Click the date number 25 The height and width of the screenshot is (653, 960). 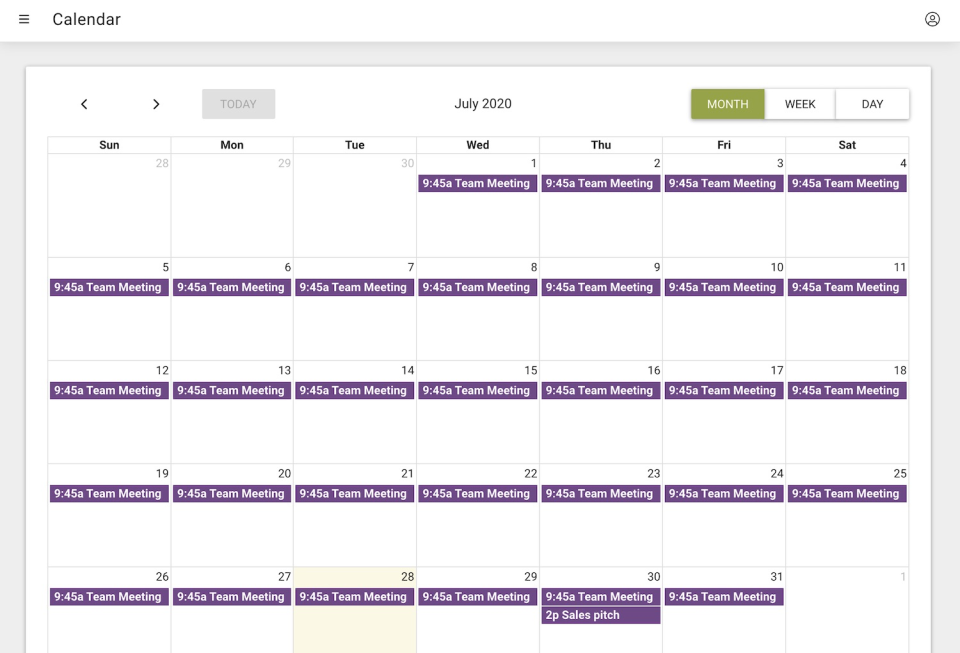(x=899, y=474)
